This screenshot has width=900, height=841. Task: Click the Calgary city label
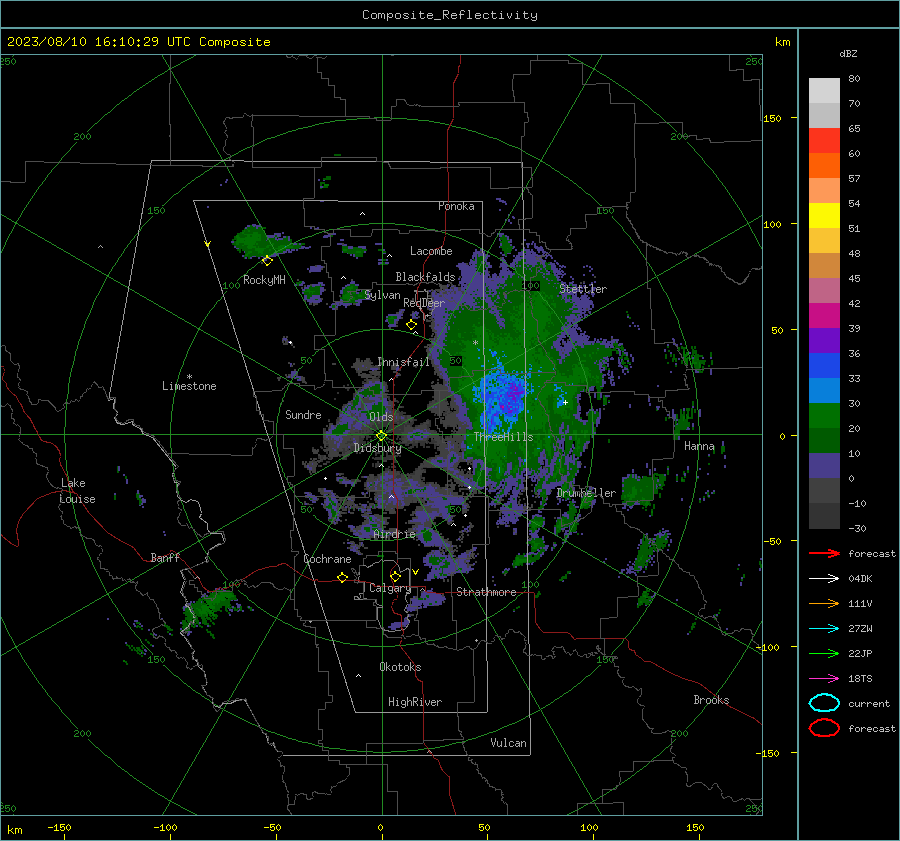coord(390,588)
